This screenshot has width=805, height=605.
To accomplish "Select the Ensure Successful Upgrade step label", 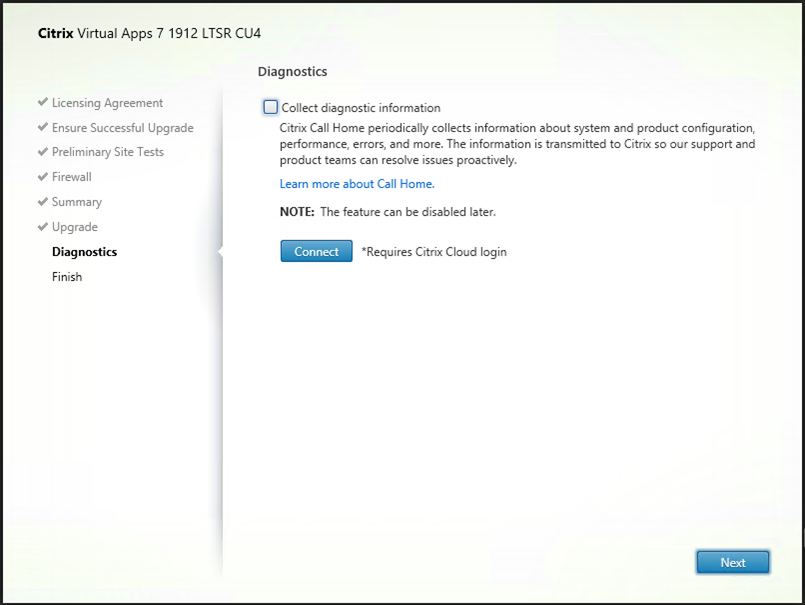I will pyautogui.click(x=123, y=128).
